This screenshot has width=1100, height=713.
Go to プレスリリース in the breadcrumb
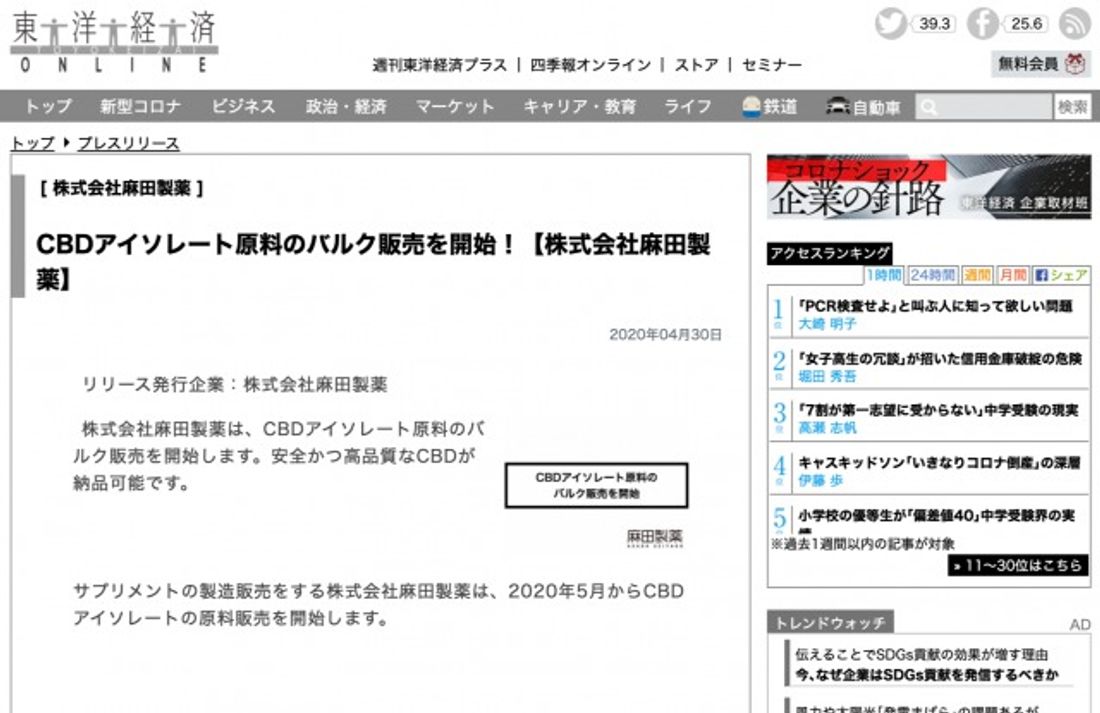click(x=128, y=143)
